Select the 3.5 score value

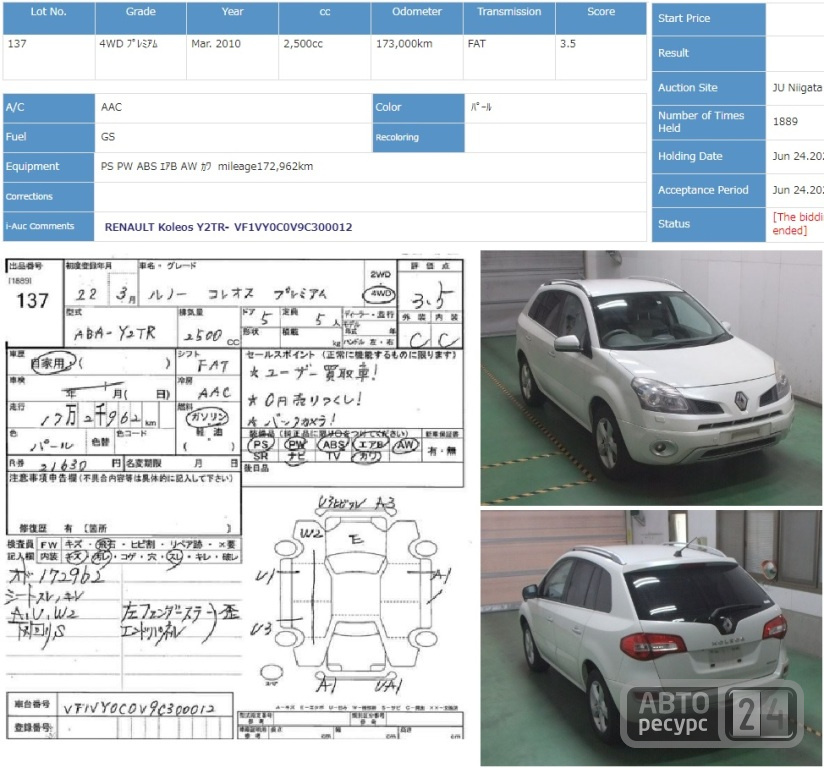tap(568, 44)
